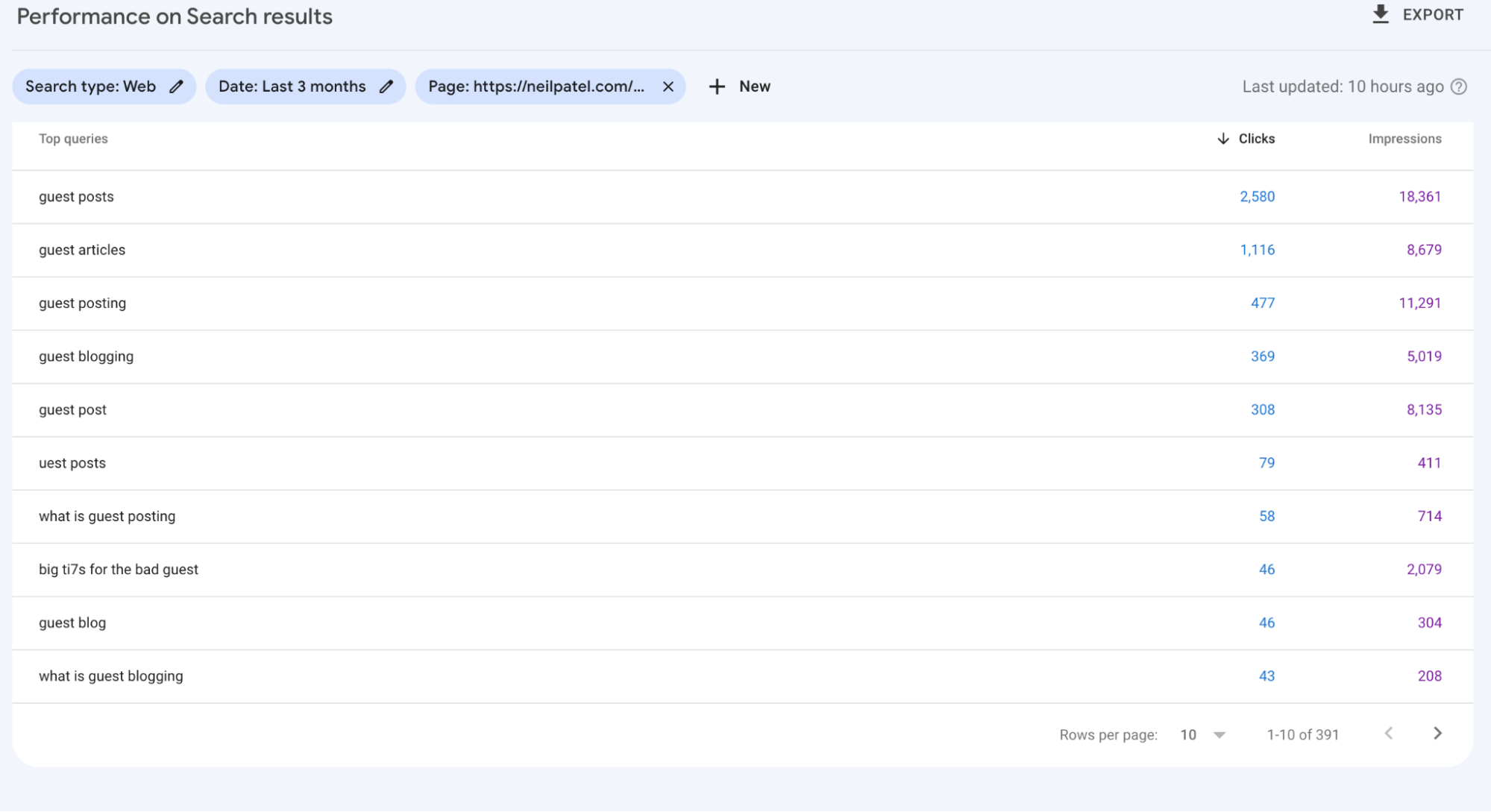This screenshot has width=1491, height=812.
Task: Go to previous page of results
Action: pyautogui.click(x=1389, y=734)
